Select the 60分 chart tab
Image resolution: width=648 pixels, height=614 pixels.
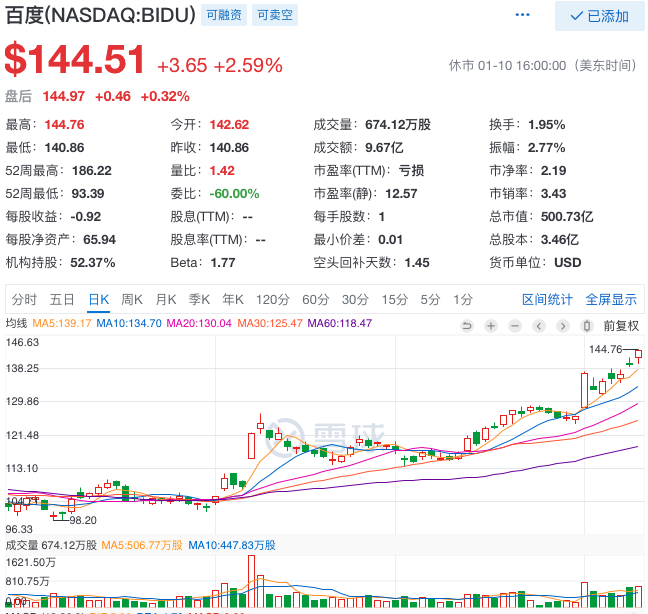(316, 299)
